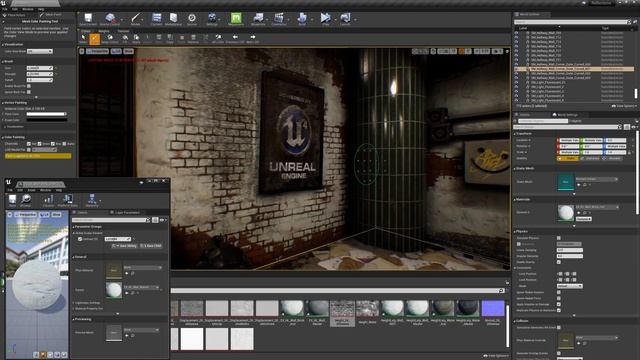Click the white Paint Color swatch
The width and height of the screenshot is (640, 360).
point(47,114)
